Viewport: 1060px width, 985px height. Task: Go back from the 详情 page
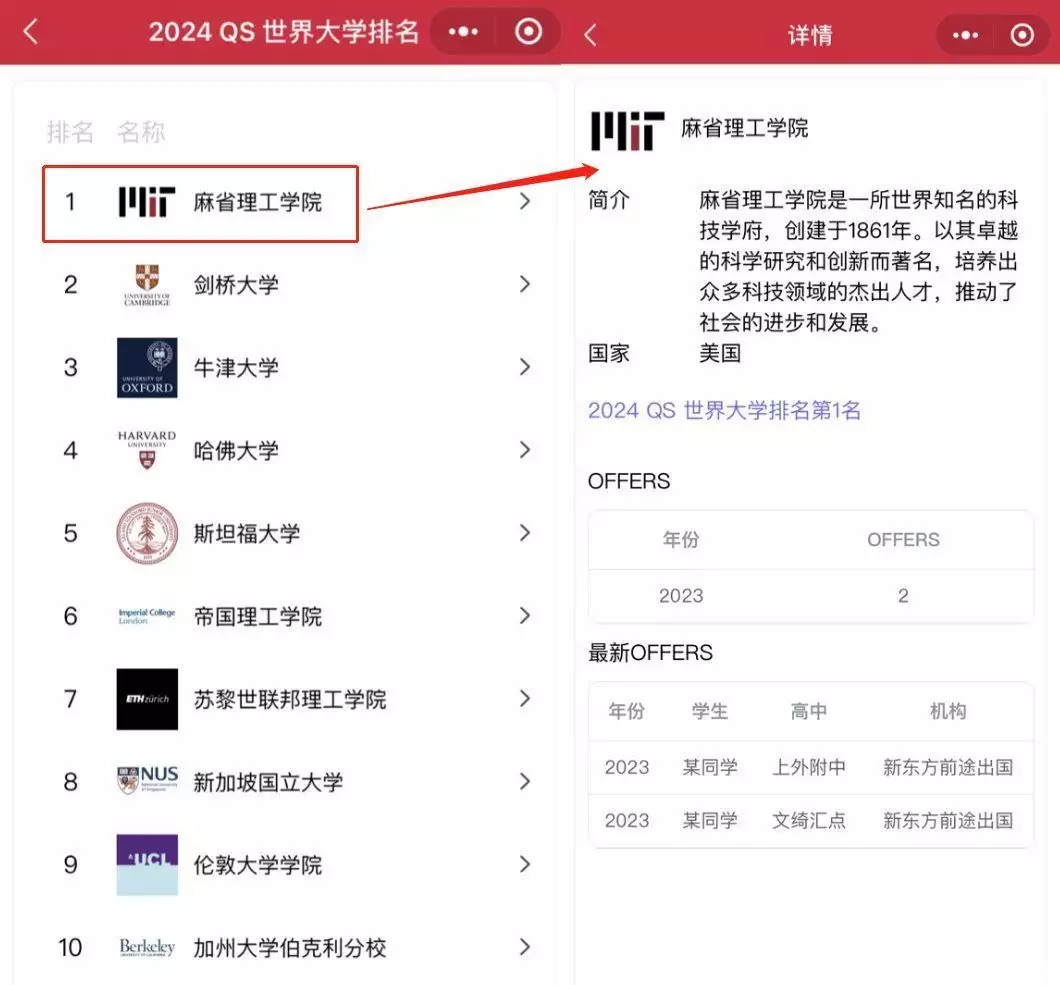pyautogui.click(x=590, y=34)
